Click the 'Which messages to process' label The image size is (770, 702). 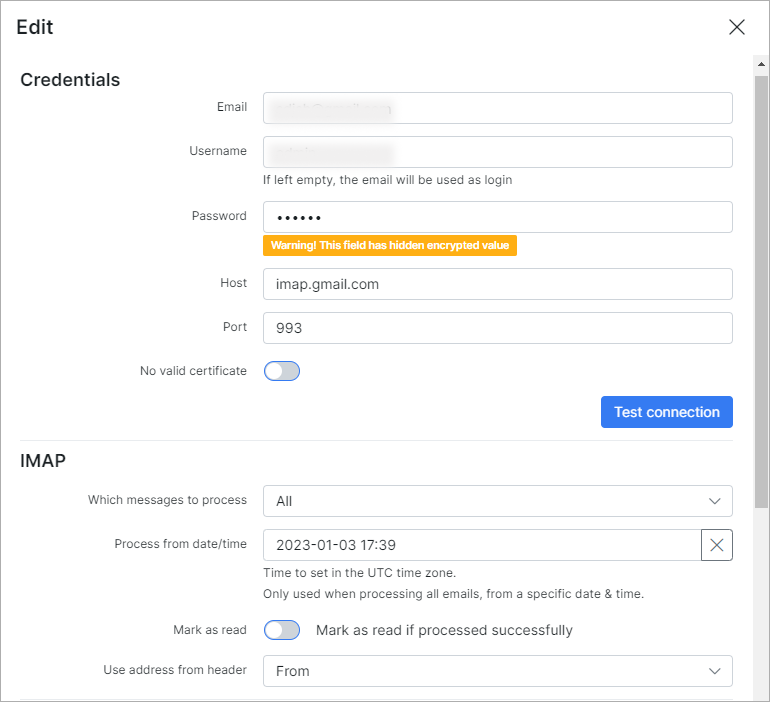pos(167,500)
